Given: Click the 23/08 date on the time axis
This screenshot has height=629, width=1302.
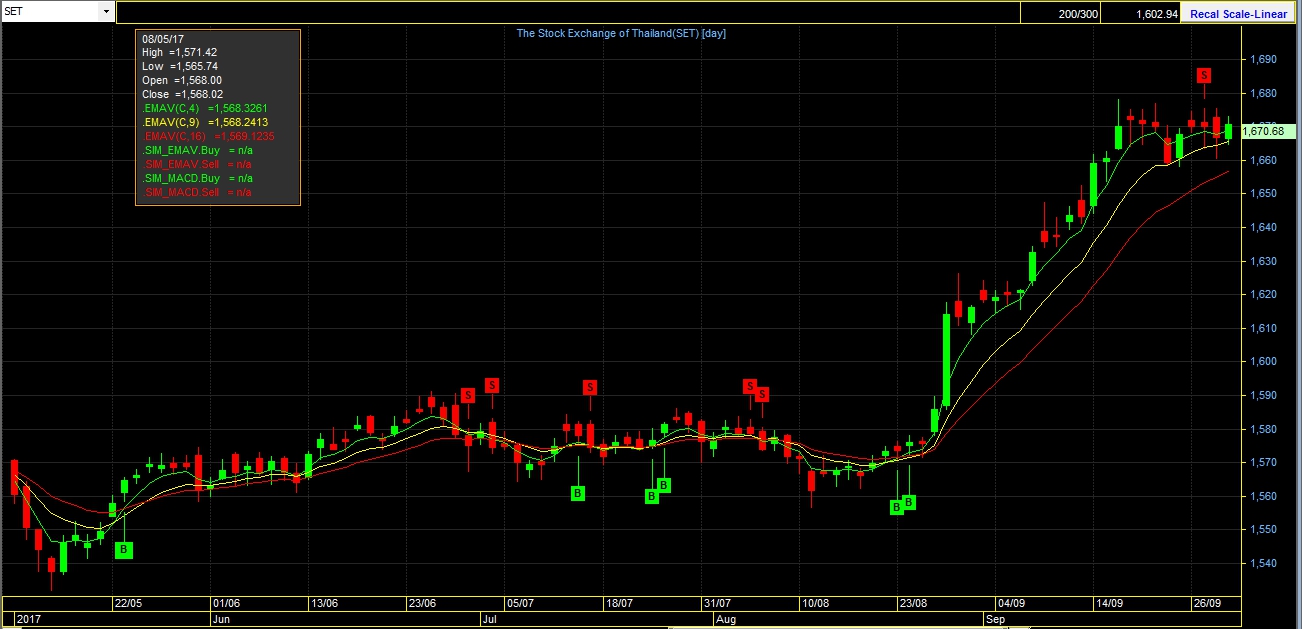Looking at the screenshot, I should tap(912, 604).
